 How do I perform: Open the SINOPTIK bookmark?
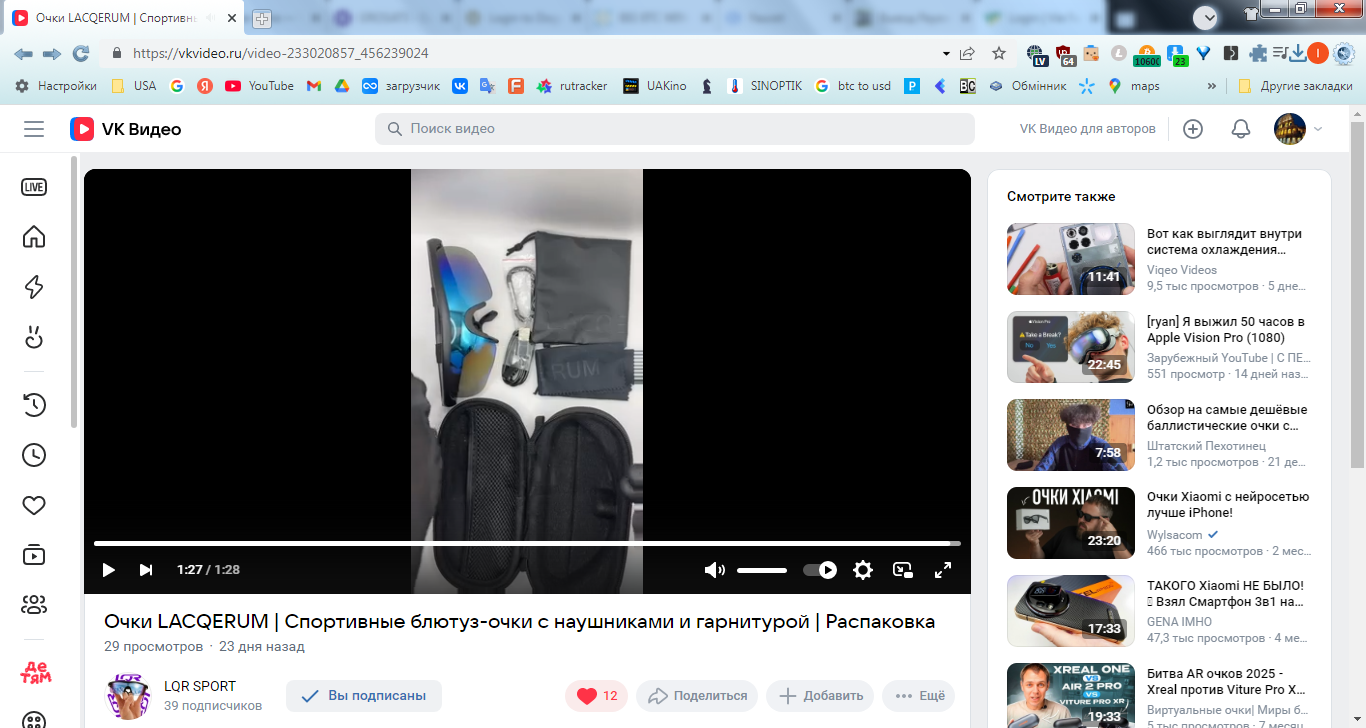765,86
